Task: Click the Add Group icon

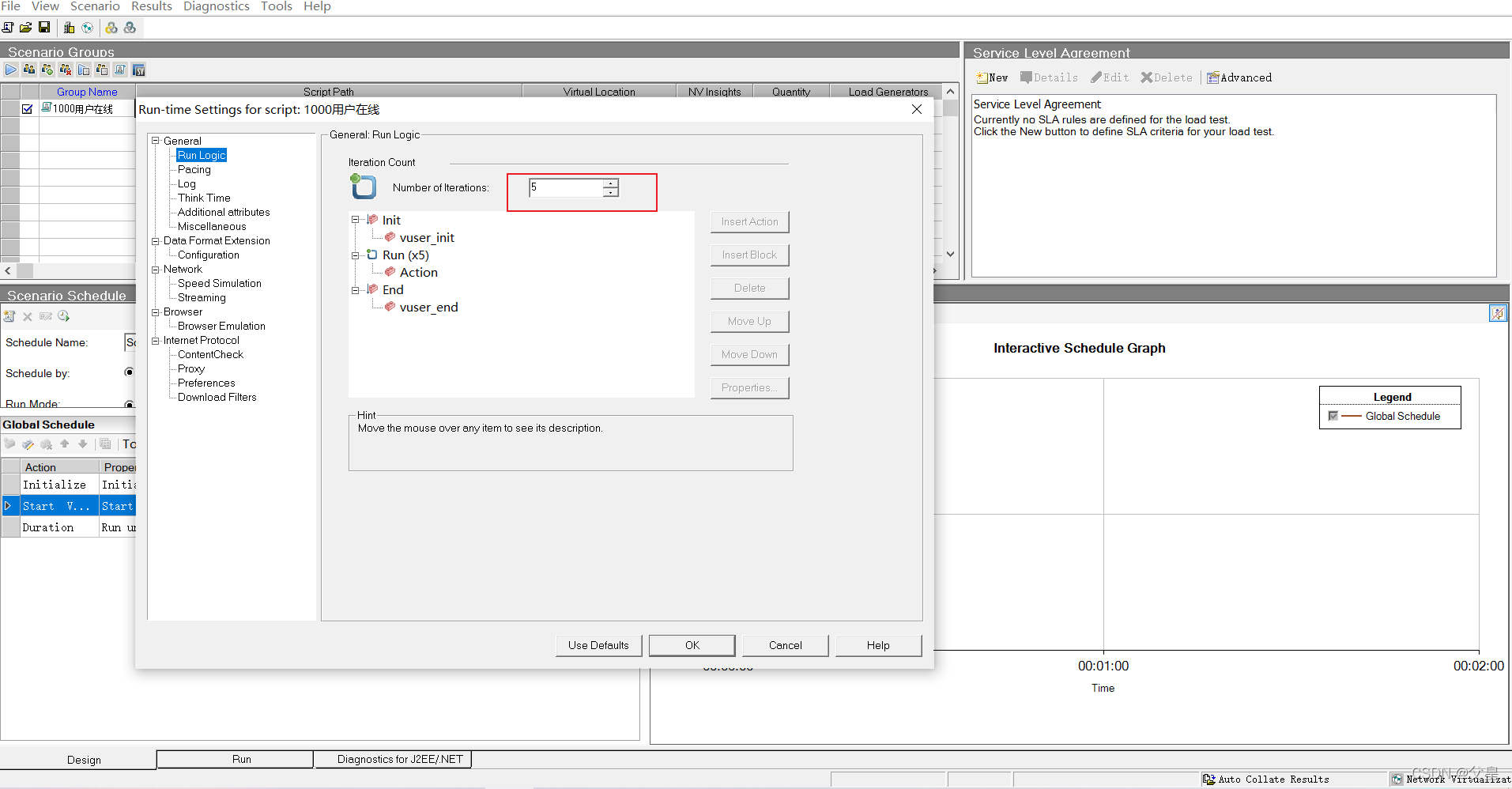Action: click(47, 70)
